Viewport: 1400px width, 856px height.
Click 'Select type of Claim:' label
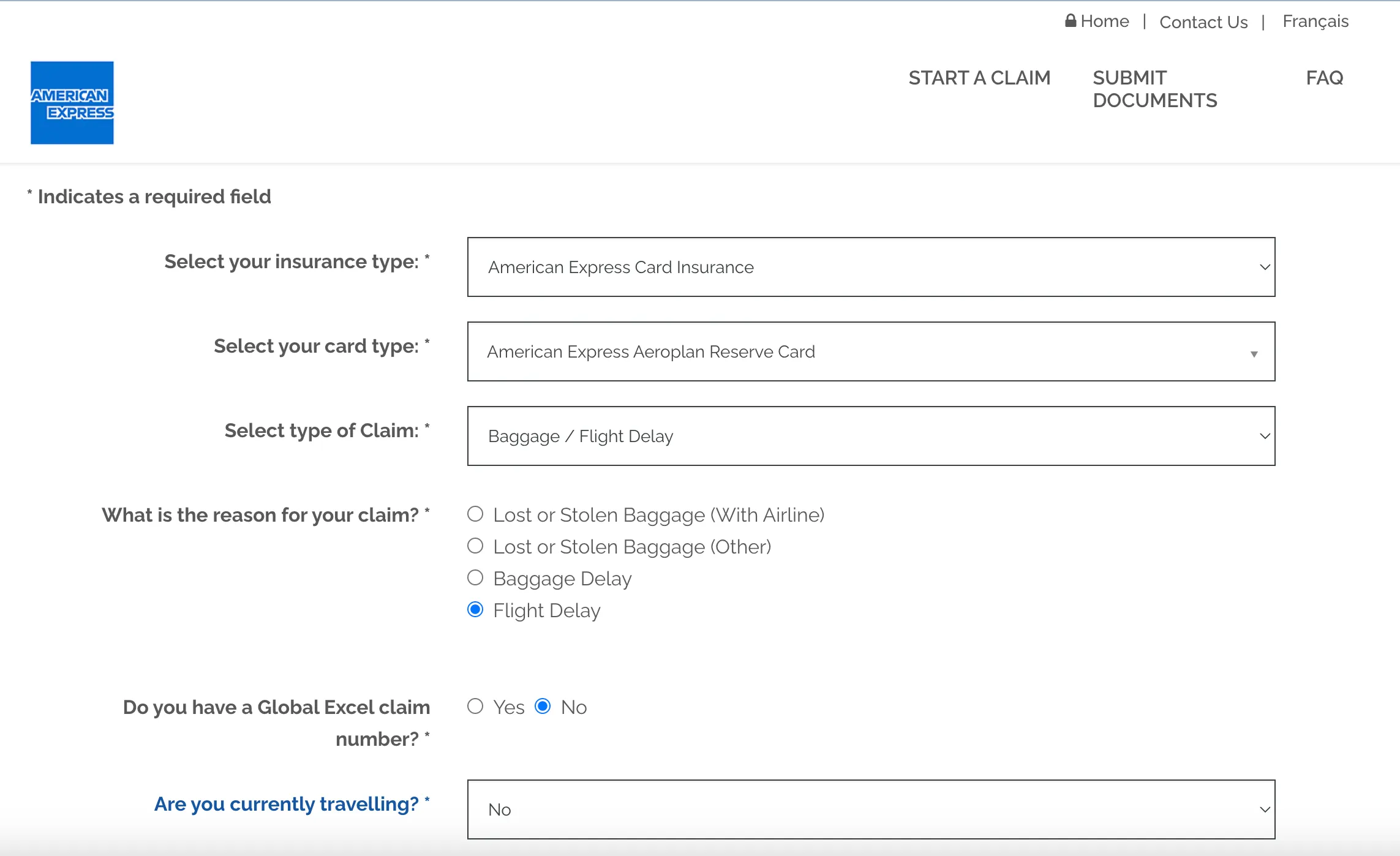pos(327,430)
